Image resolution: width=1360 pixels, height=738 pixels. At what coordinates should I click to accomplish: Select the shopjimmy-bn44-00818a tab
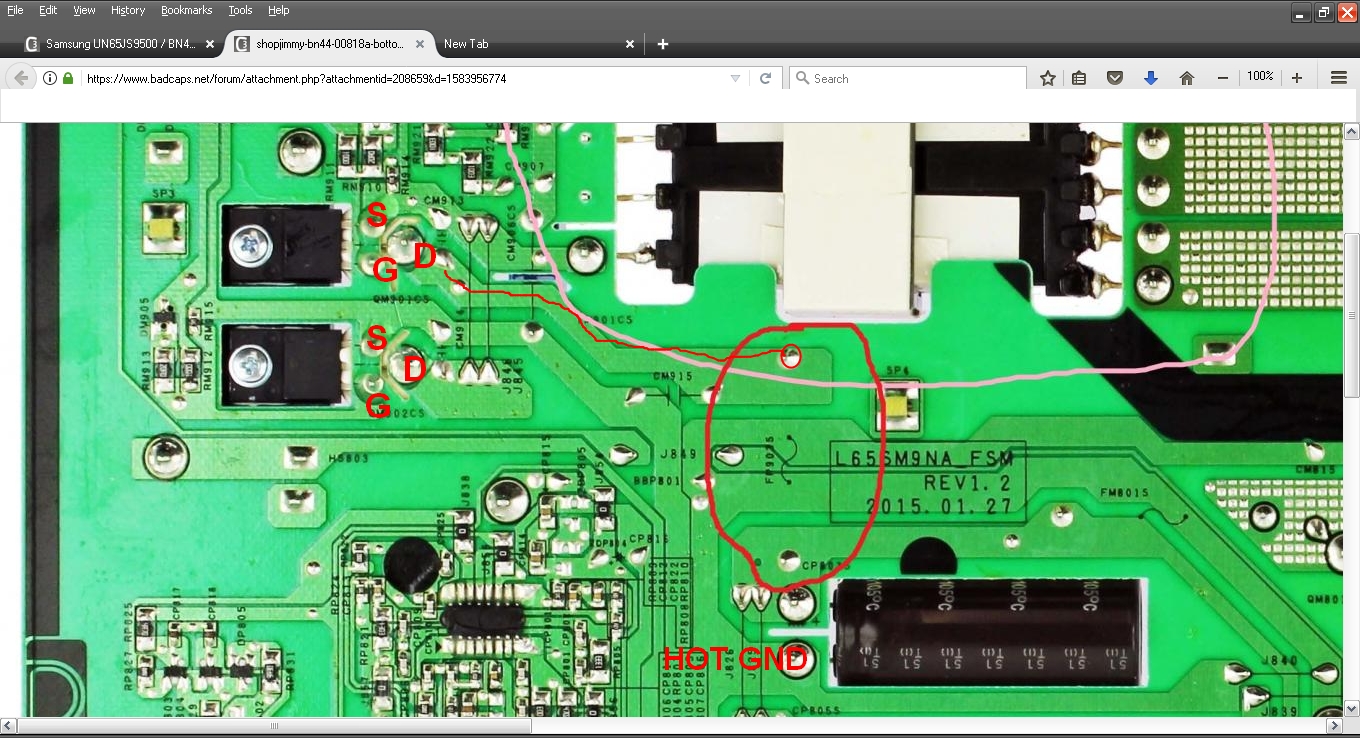[x=330, y=44]
